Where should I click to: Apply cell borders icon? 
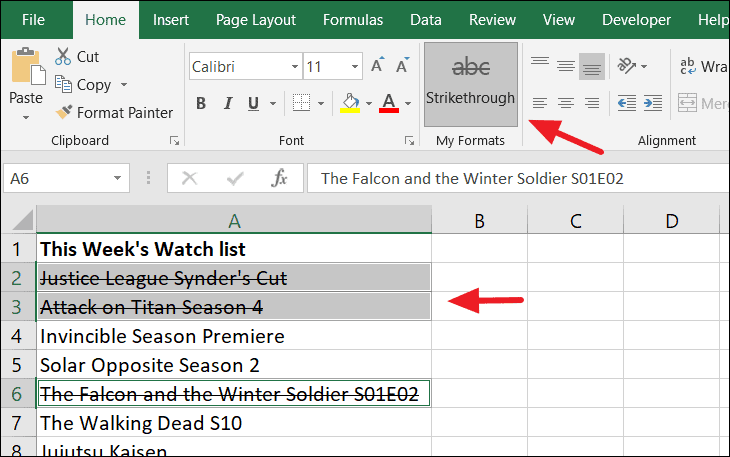coord(301,103)
